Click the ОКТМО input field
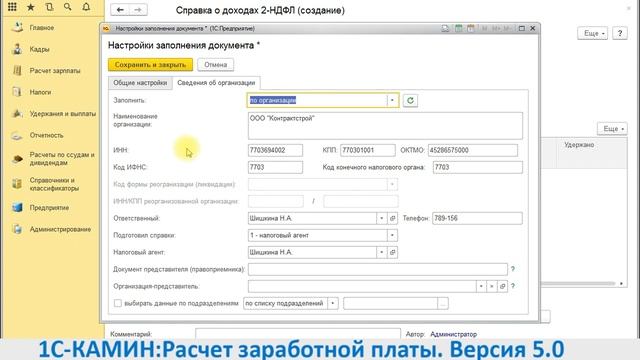The image size is (640, 360). click(473, 150)
